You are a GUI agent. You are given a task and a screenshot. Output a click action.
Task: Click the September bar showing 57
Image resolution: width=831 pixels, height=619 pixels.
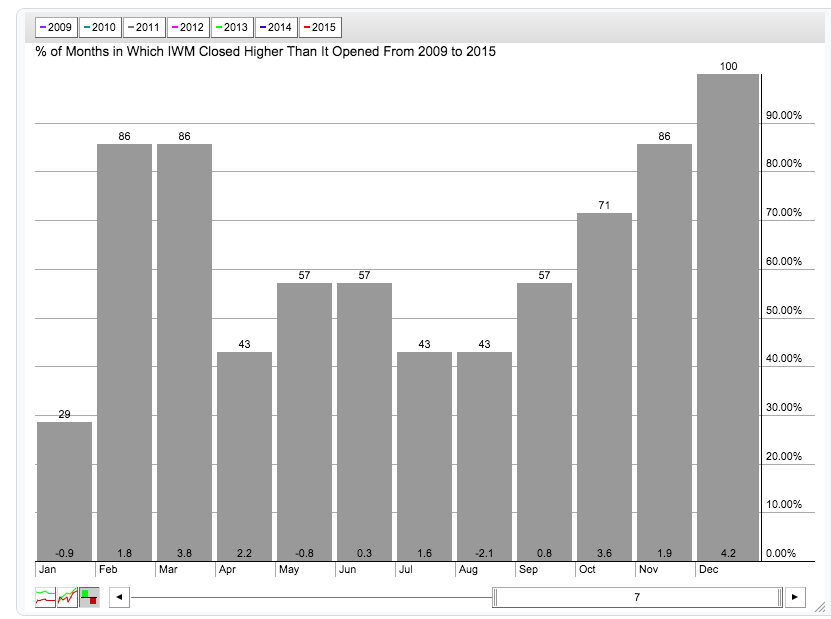pyautogui.click(x=544, y=422)
